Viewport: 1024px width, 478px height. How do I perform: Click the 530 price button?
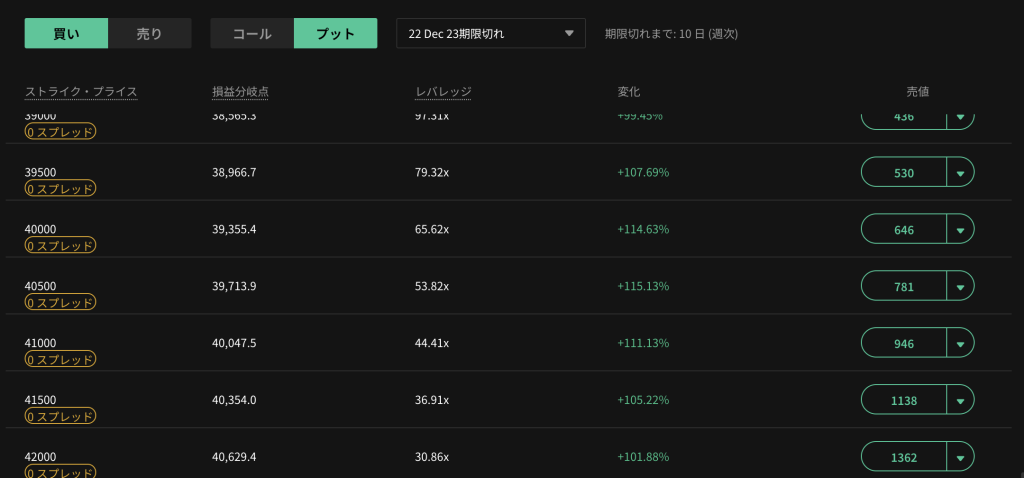tap(904, 173)
